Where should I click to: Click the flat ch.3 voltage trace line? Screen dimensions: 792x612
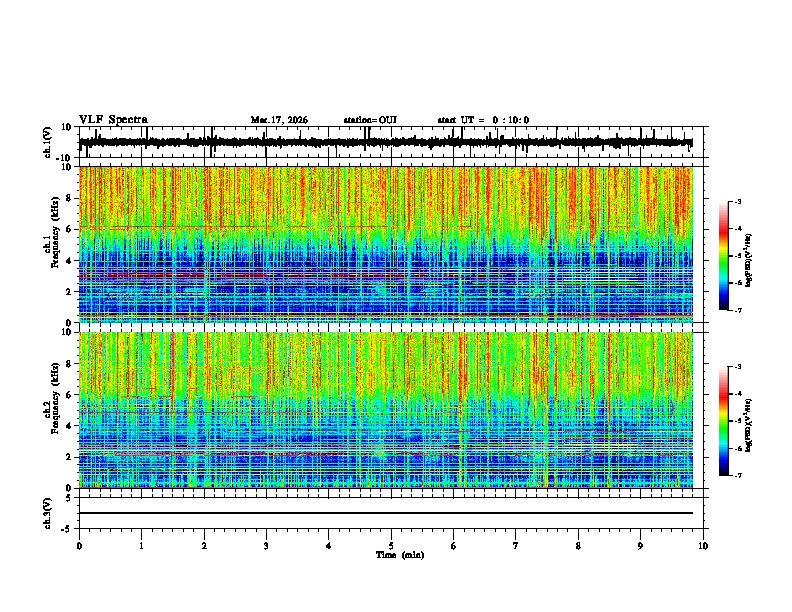click(386, 513)
